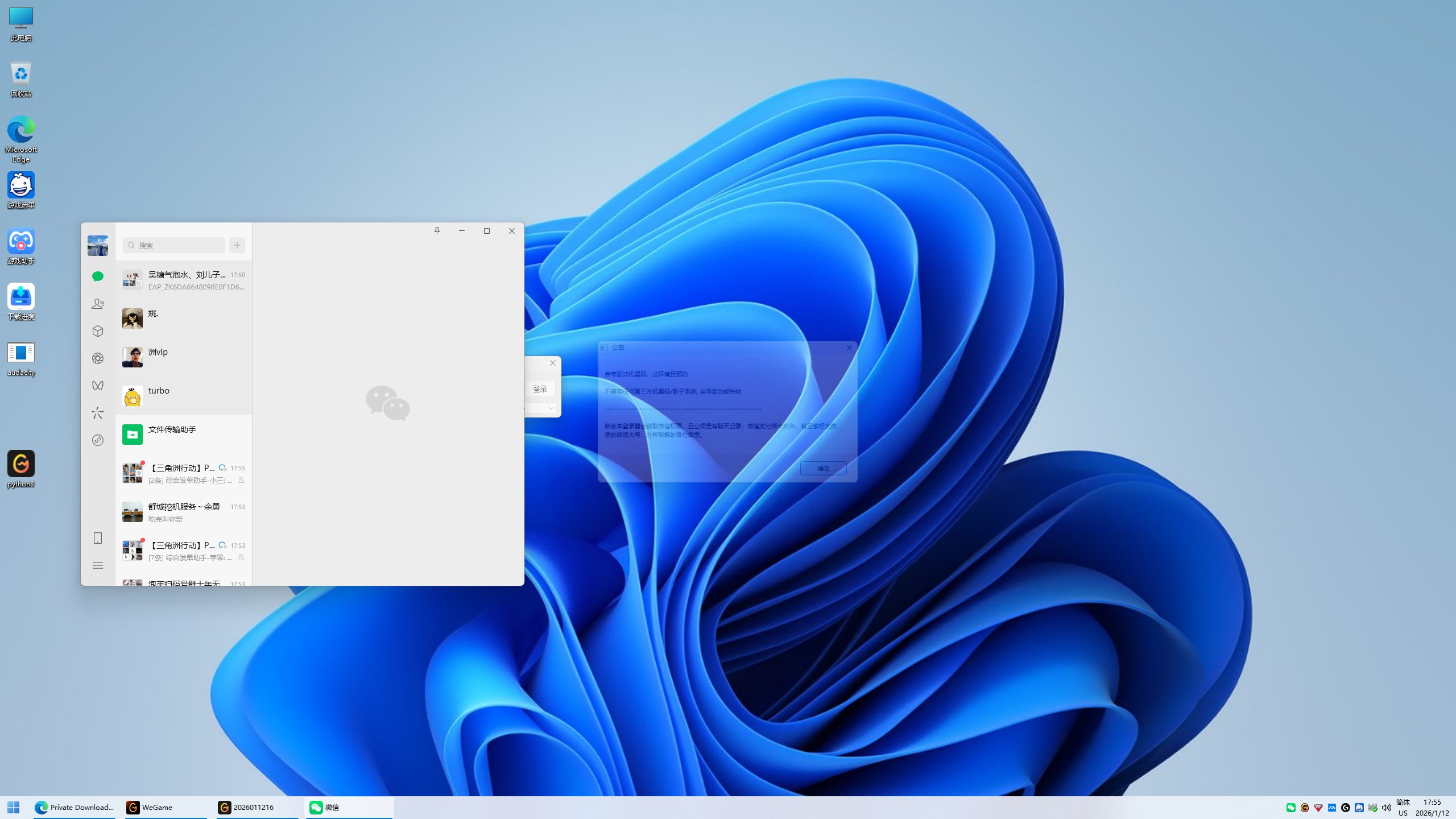Click the phone icon in WeChat sidebar
This screenshot has height=819, width=1456.
98,538
